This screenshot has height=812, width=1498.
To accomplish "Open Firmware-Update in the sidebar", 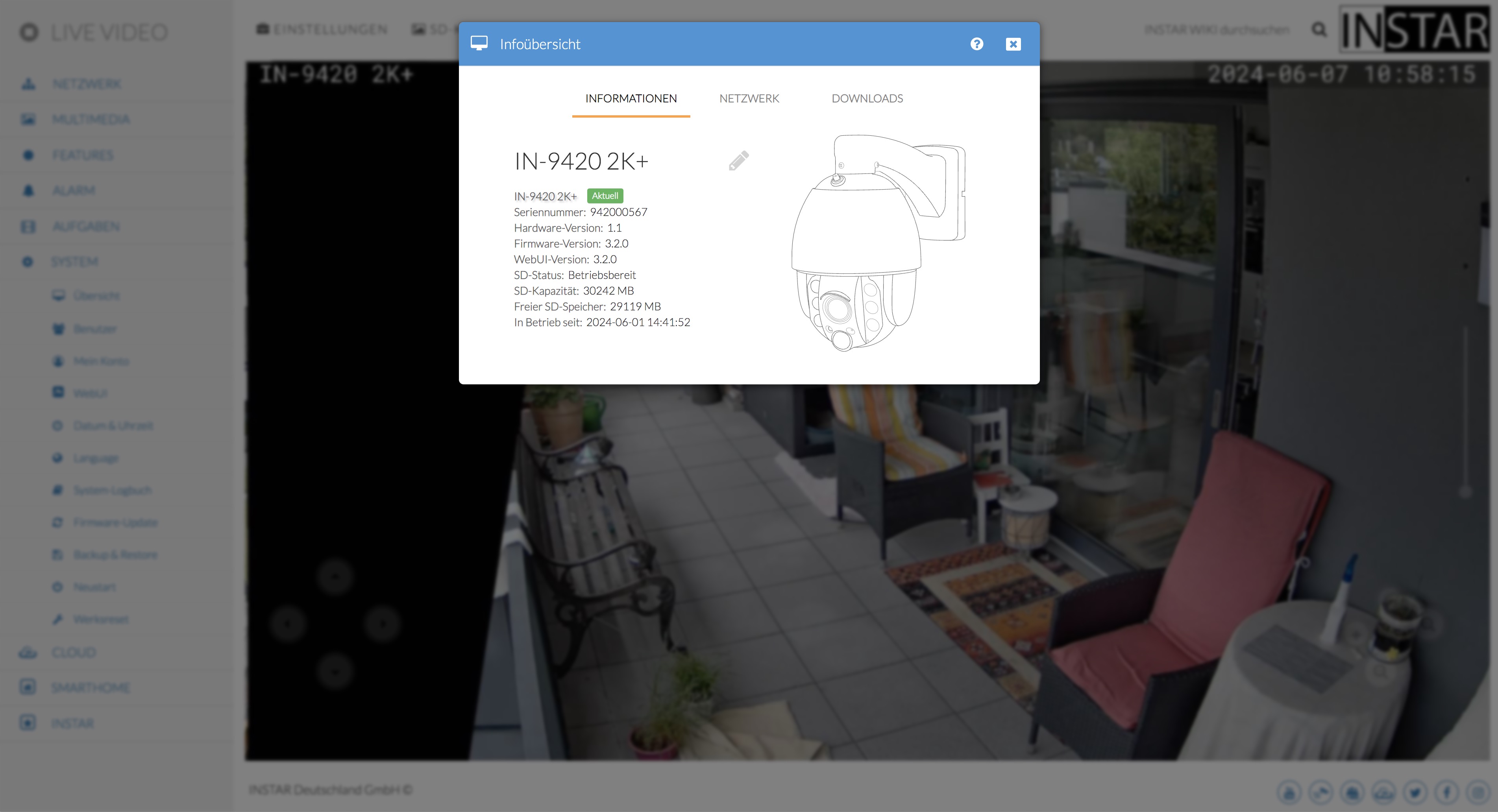I will pos(115,522).
